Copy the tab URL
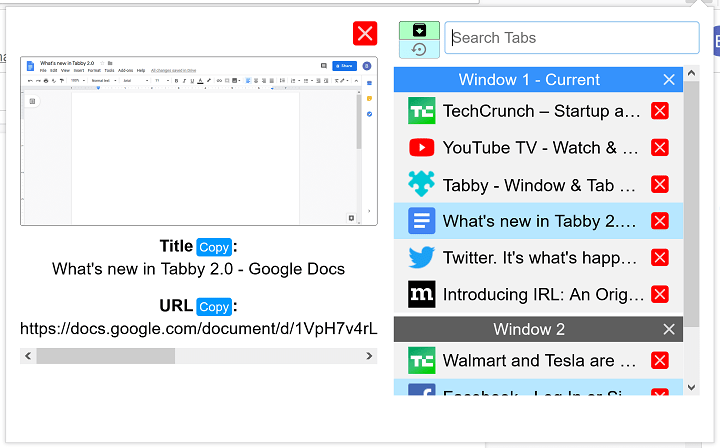This screenshot has height=448, width=720. (x=214, y=307)
